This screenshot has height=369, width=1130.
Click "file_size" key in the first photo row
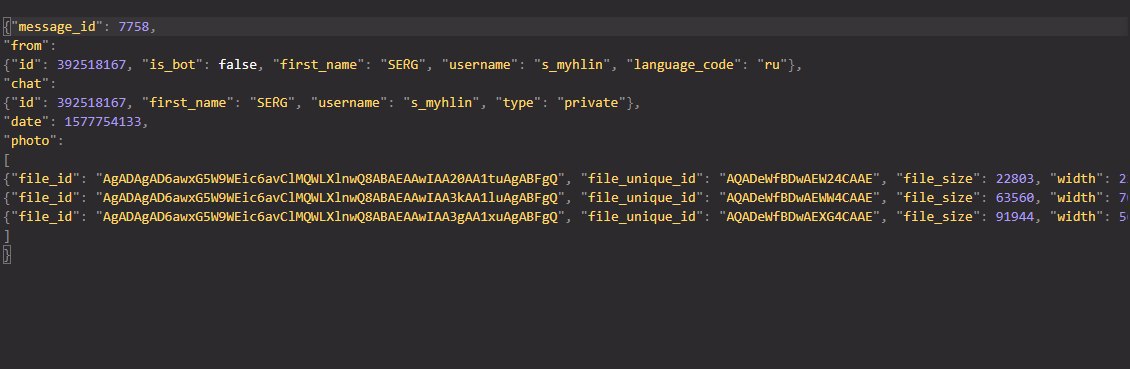(938, 179)
